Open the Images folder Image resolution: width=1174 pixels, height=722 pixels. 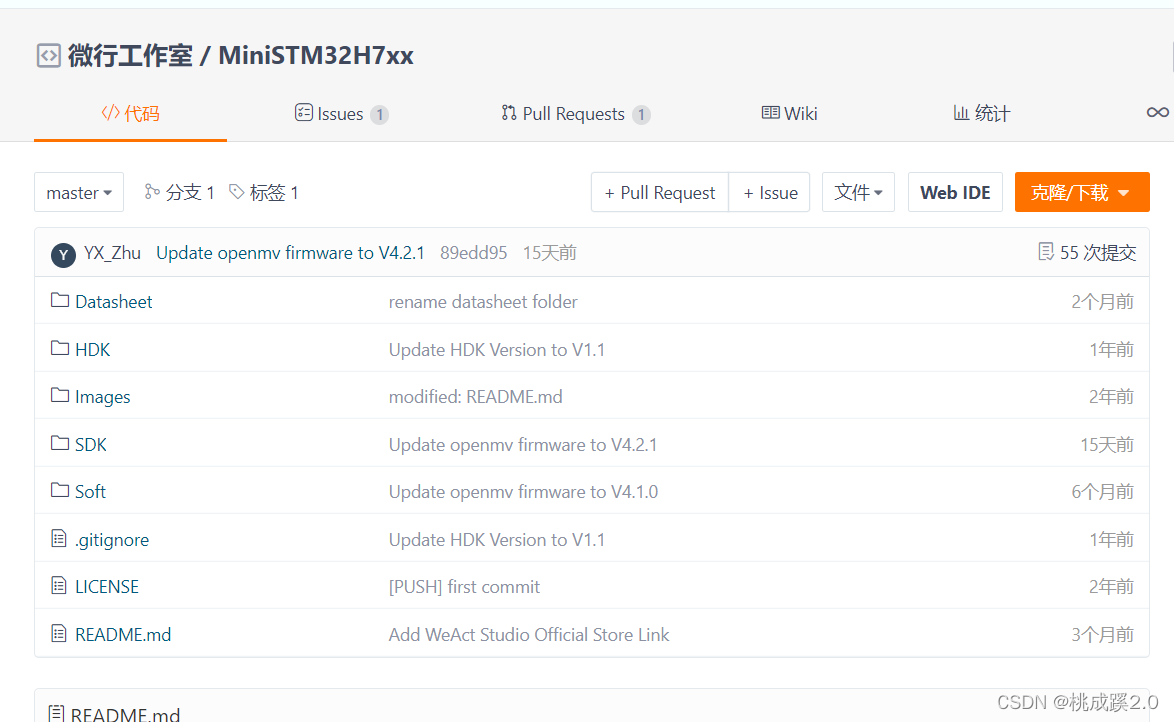[103, 397]
